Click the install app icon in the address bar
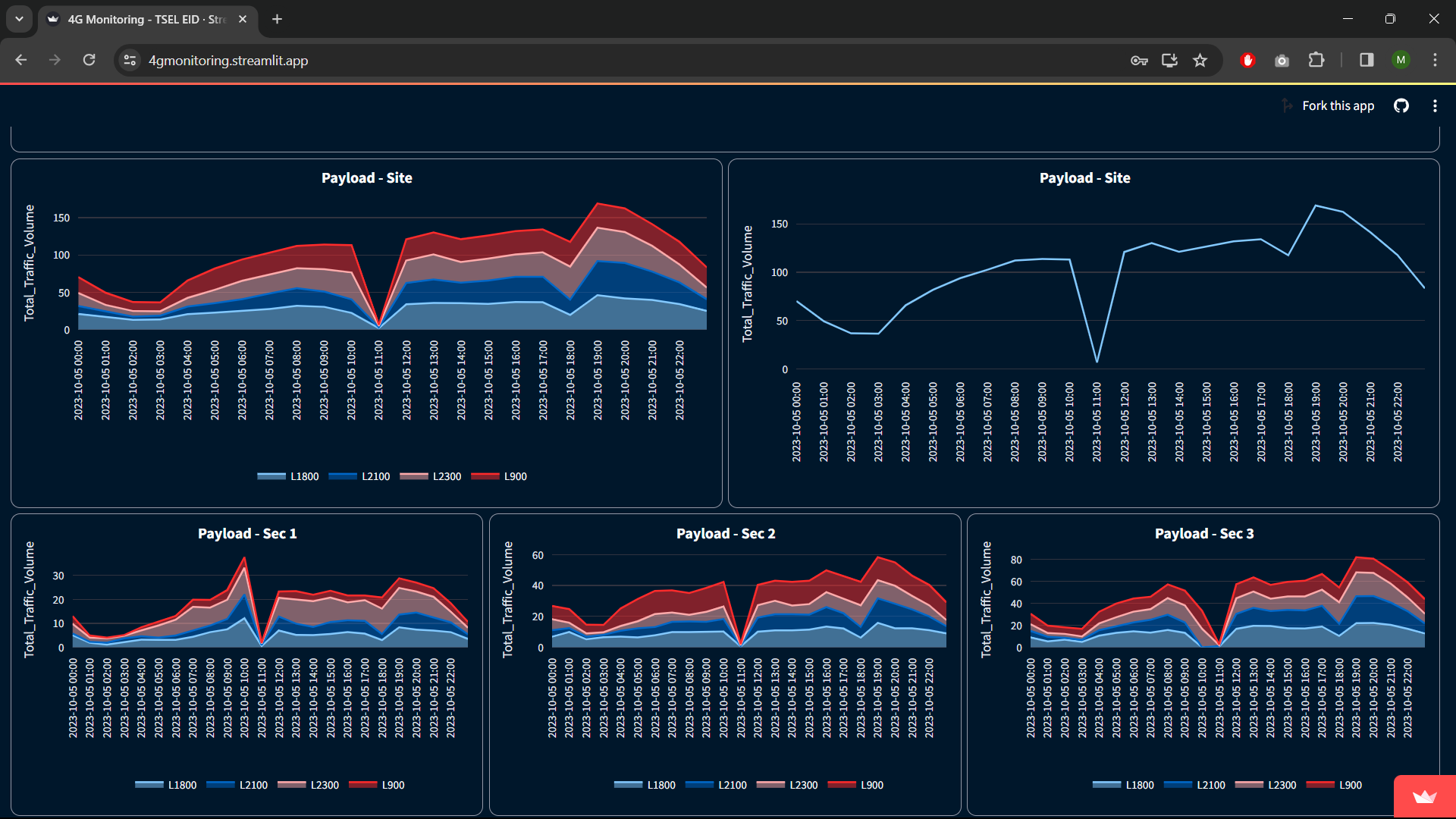The width and height of the screenshot is (1456, 819). [x=1169, y=61]
